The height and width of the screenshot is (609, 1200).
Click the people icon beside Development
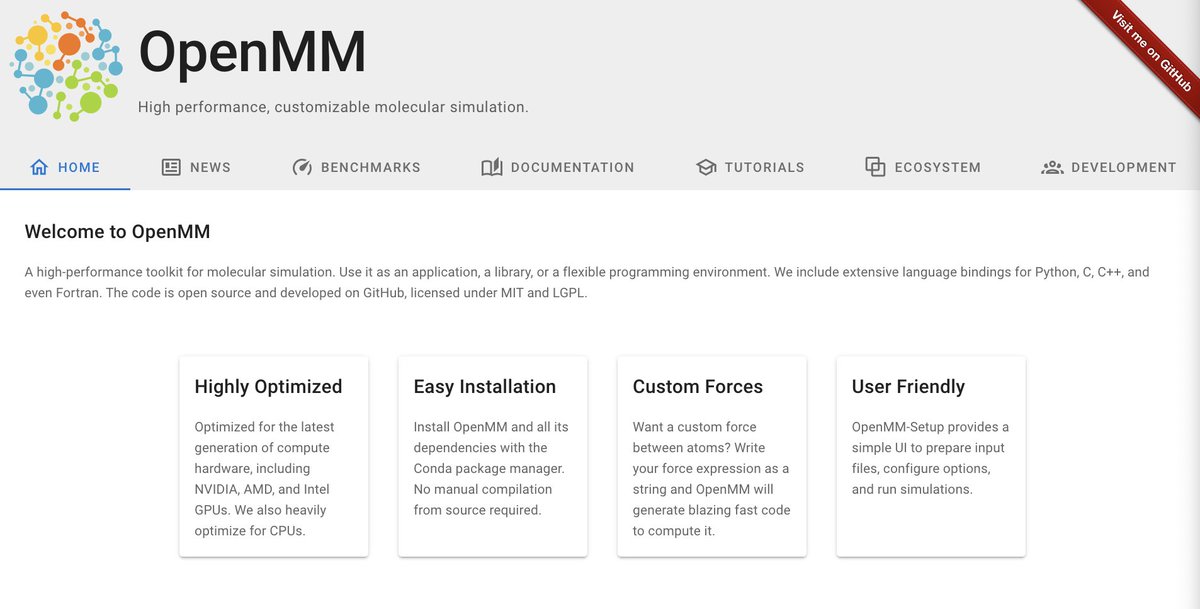point(1052,167)
